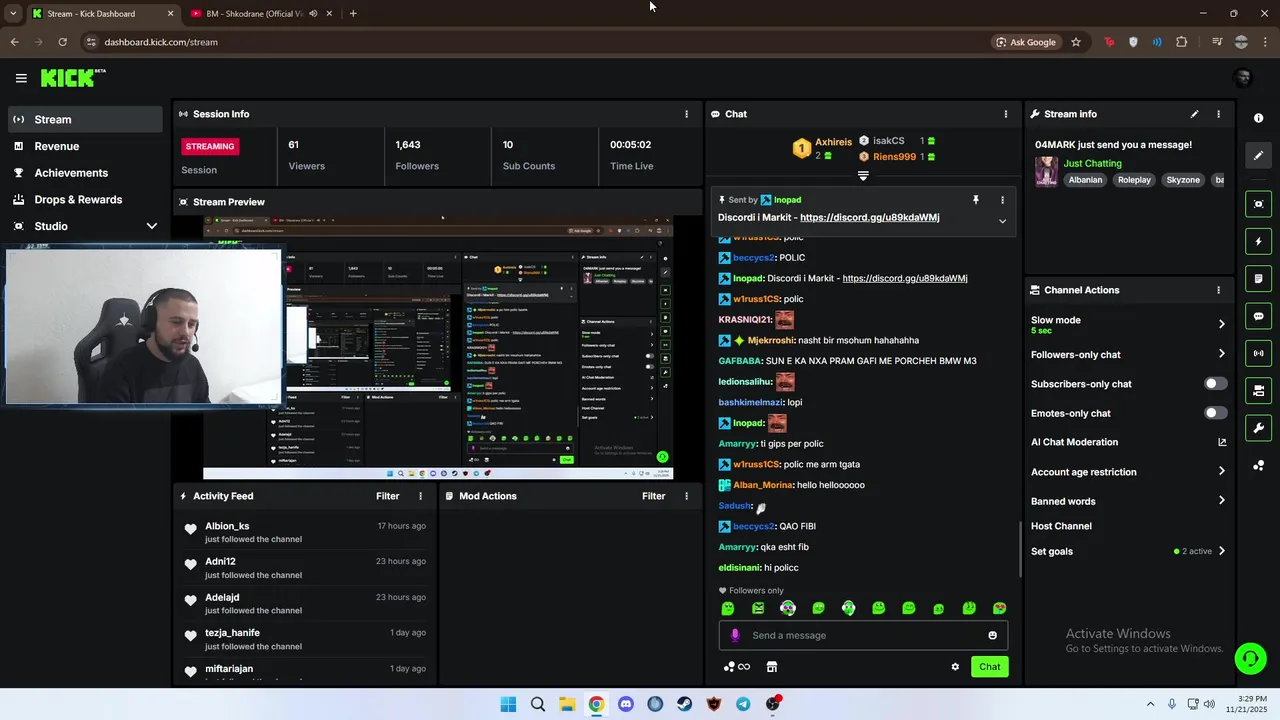The width and height of the screenshot is (1280, 720).
Task: Click the Send a message input field
Action: [863, 635]
